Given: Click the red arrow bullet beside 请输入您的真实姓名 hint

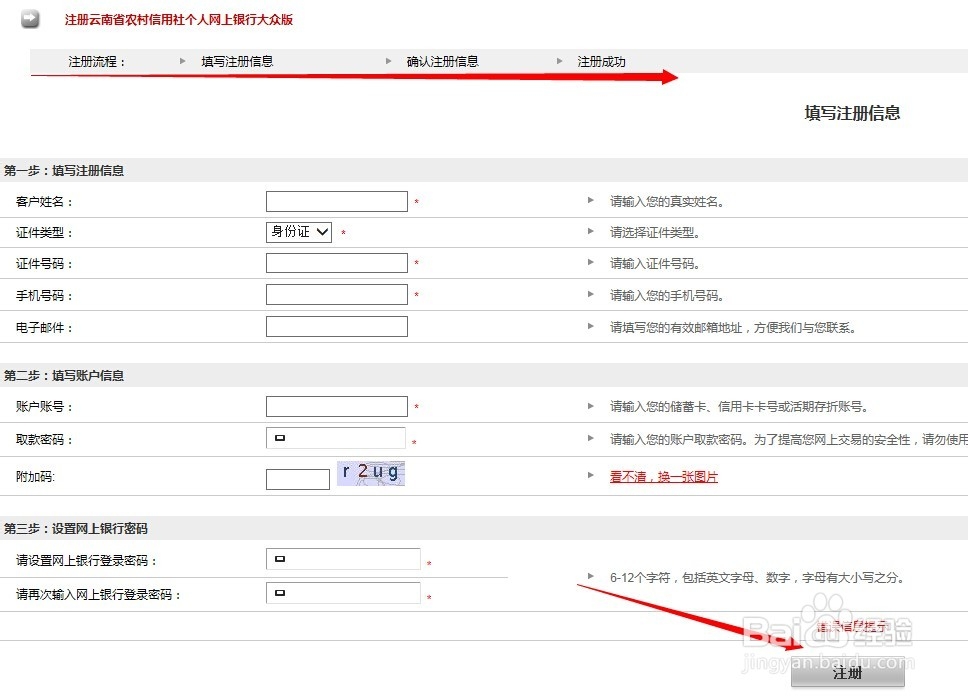Looking at the screenshot, I should pos(591,200).
